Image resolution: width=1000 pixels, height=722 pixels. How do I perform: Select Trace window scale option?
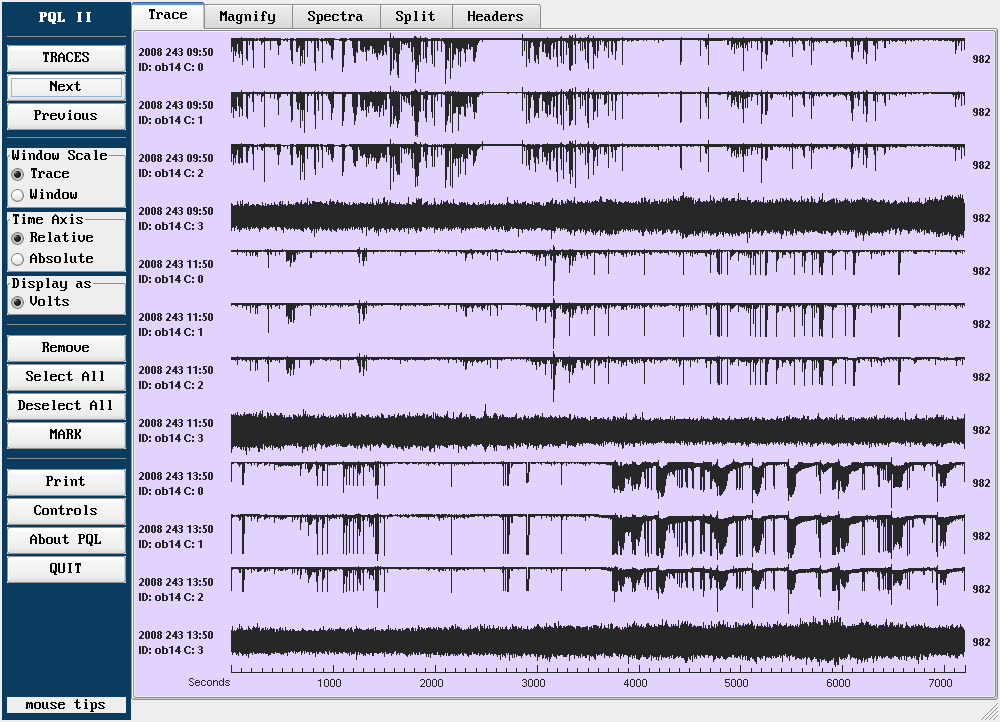point(18,174)
